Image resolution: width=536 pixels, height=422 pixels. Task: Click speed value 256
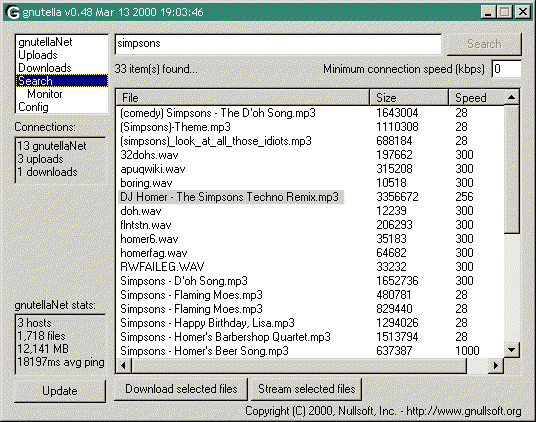tap(464, 197)
